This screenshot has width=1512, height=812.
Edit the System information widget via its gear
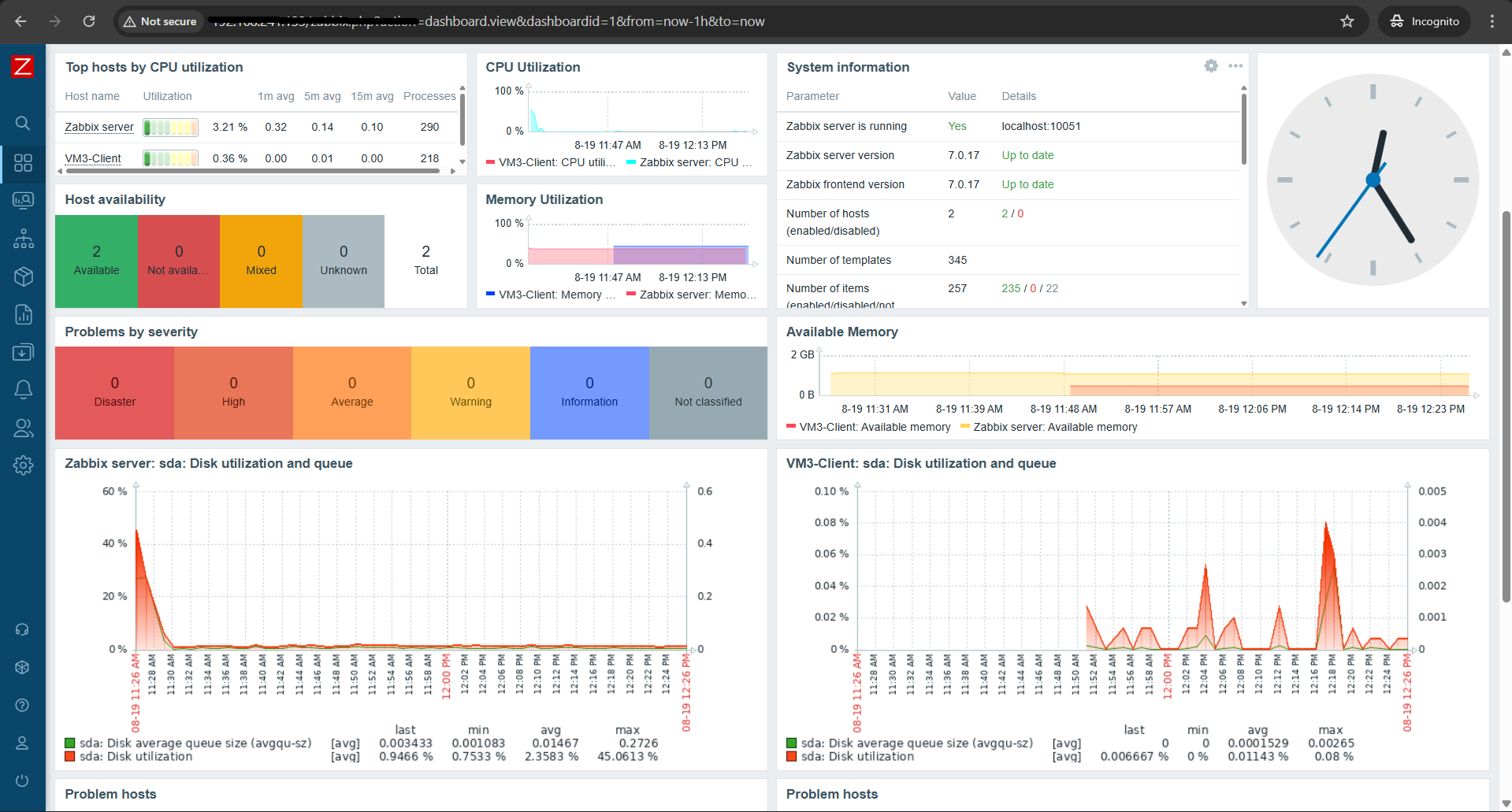[1211, 66]
